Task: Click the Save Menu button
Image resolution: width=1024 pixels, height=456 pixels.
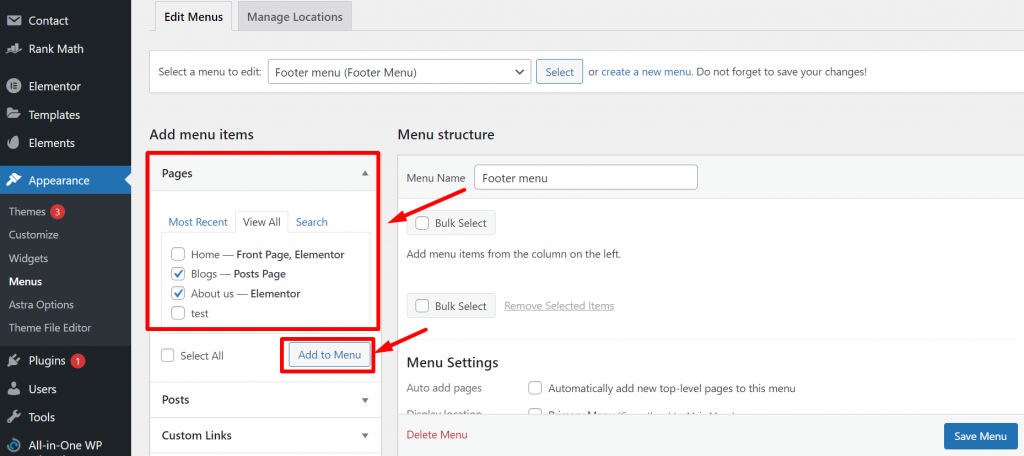Action: [x=980, y=436]
